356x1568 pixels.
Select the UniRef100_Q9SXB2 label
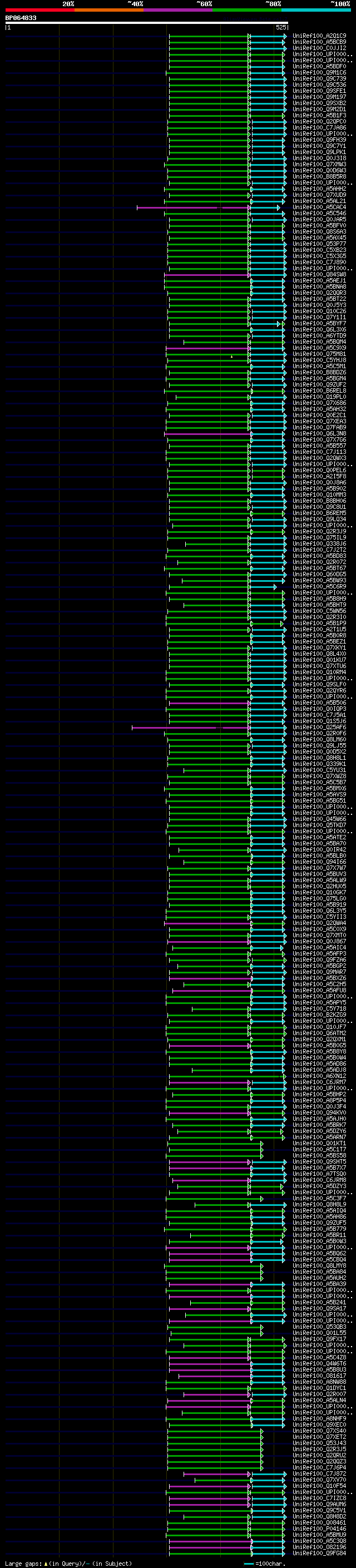[319, 103]
